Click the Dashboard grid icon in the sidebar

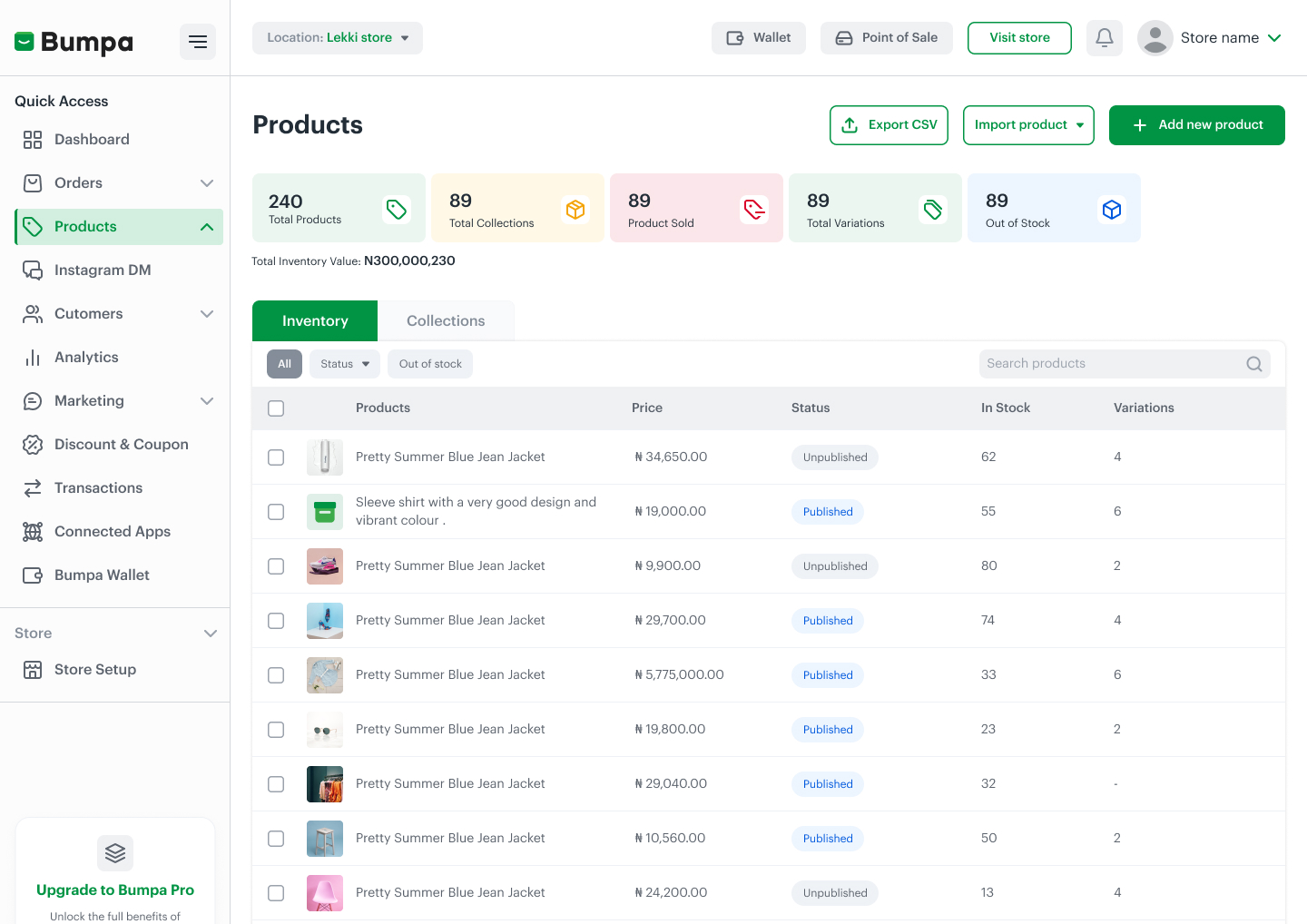click(33, 140)
